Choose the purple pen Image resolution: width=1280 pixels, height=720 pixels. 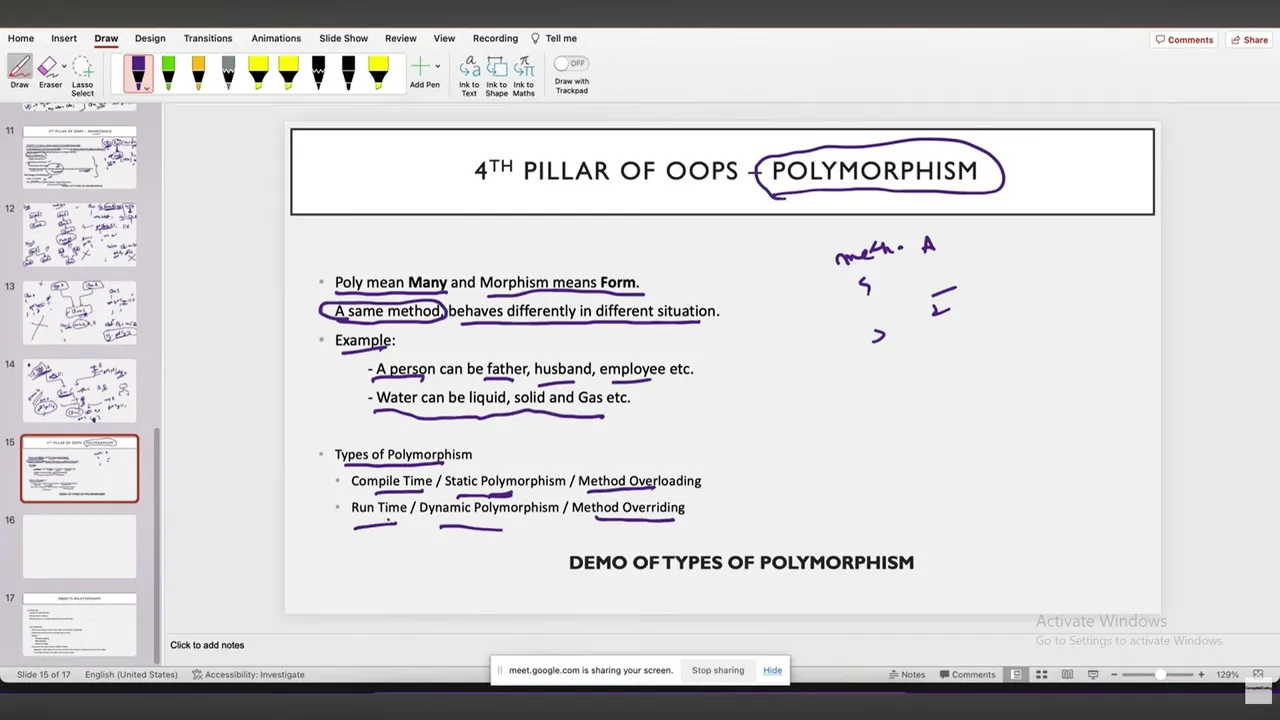[x=137, y=73]
